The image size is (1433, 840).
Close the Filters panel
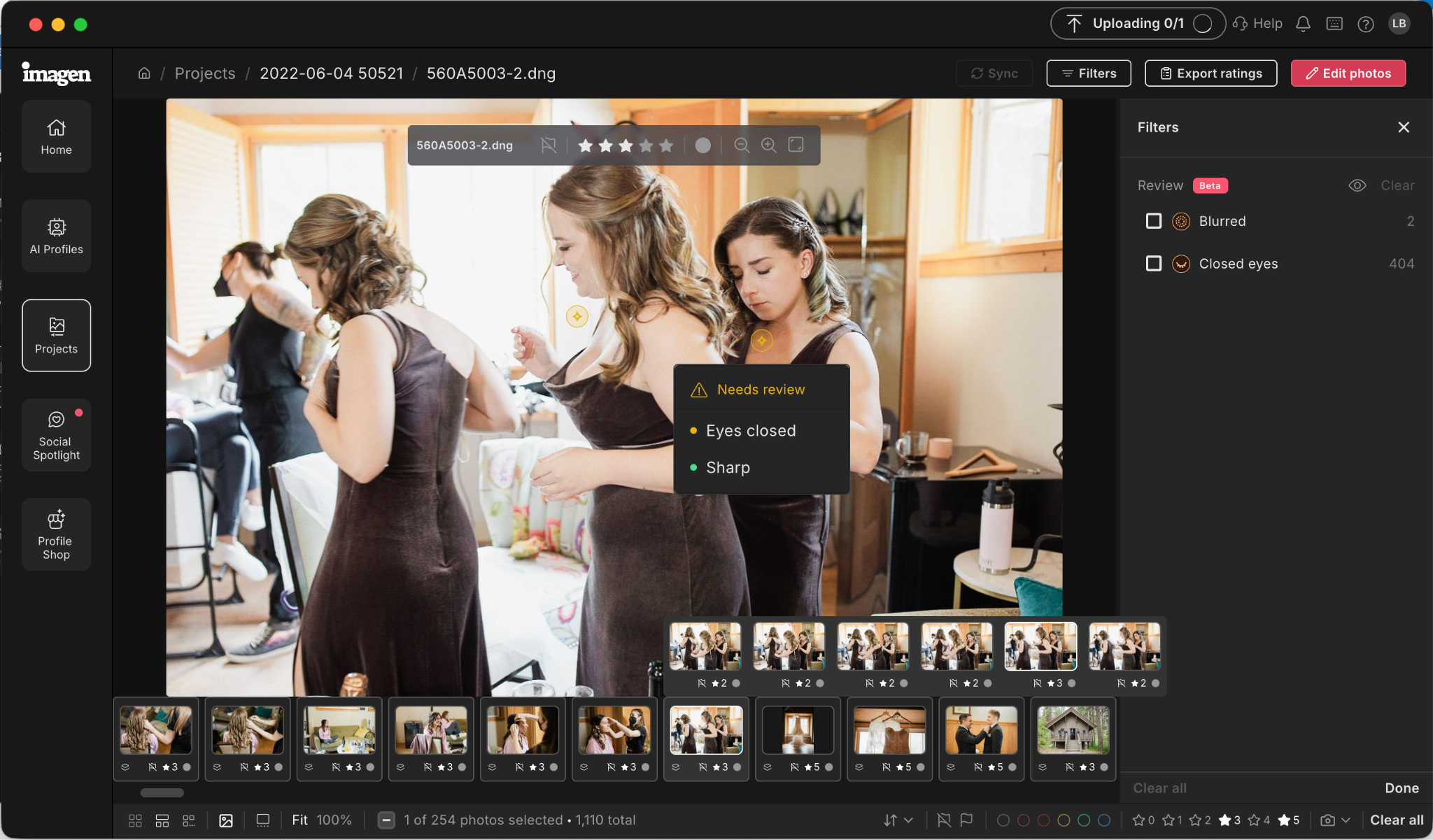tap(1404, 127)
